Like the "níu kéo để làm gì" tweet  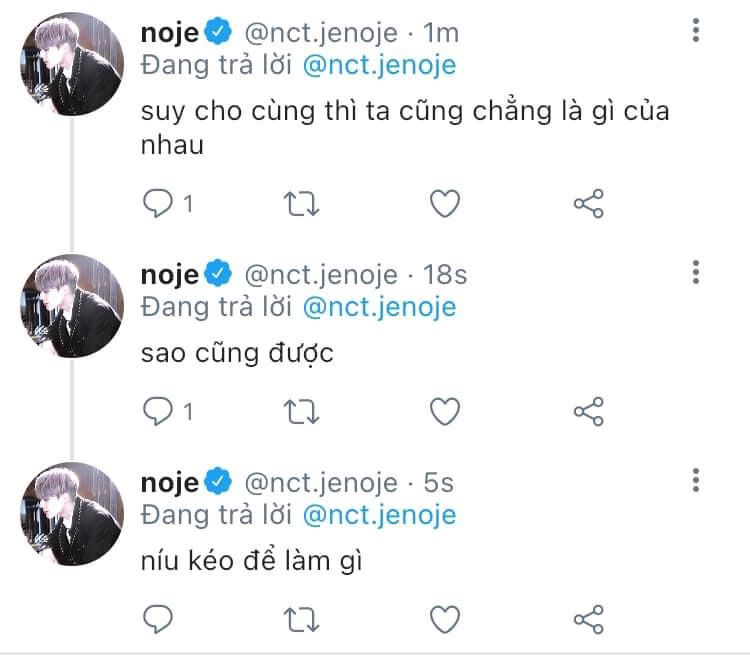pyautogui.click(x=444, y=618)
